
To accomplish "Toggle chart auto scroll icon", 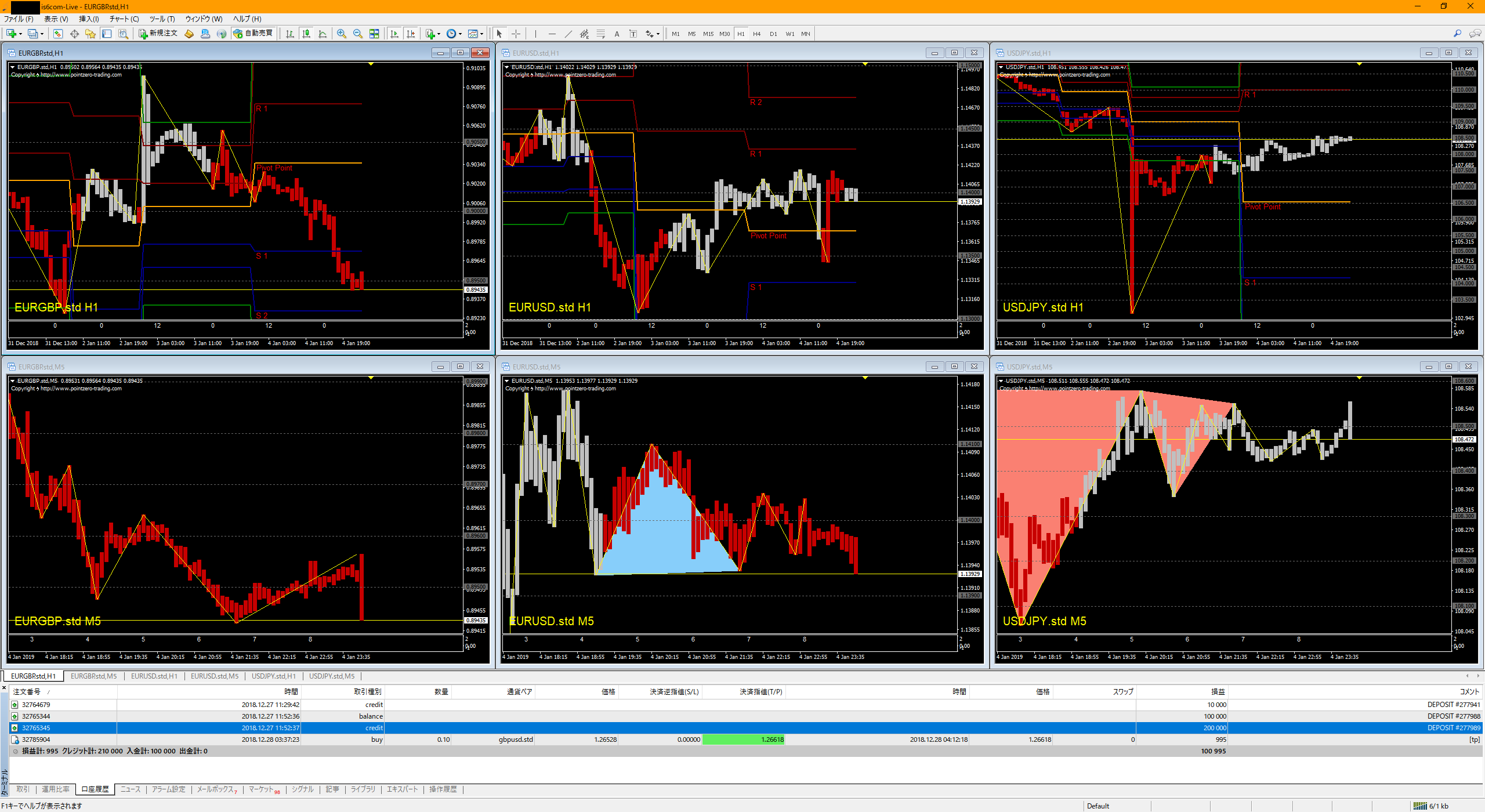I will [x=394, y=34].
